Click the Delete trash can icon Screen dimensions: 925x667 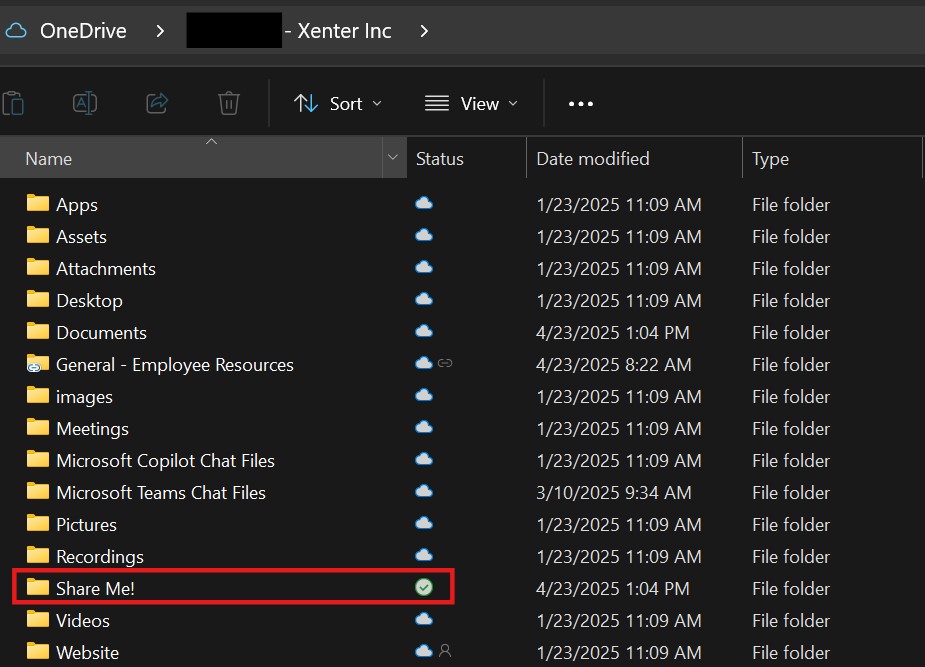229,103
